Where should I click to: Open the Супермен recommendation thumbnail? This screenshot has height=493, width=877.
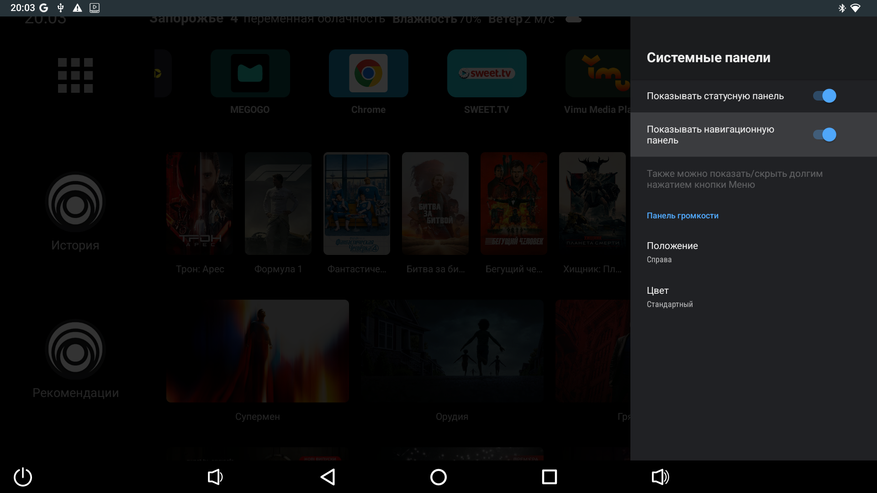pyautogui.click(x=257, y=351)
